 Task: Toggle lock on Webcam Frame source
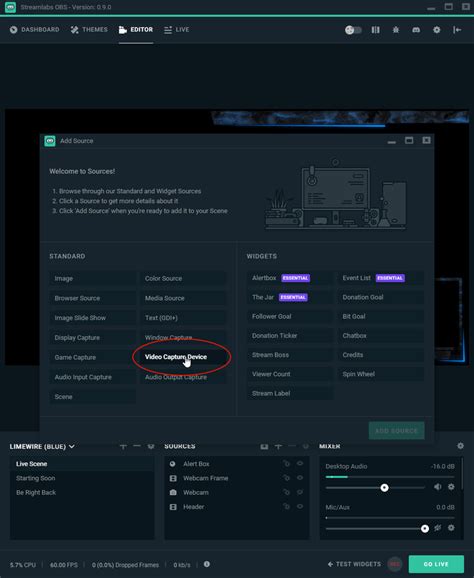(x=286, y=478)
